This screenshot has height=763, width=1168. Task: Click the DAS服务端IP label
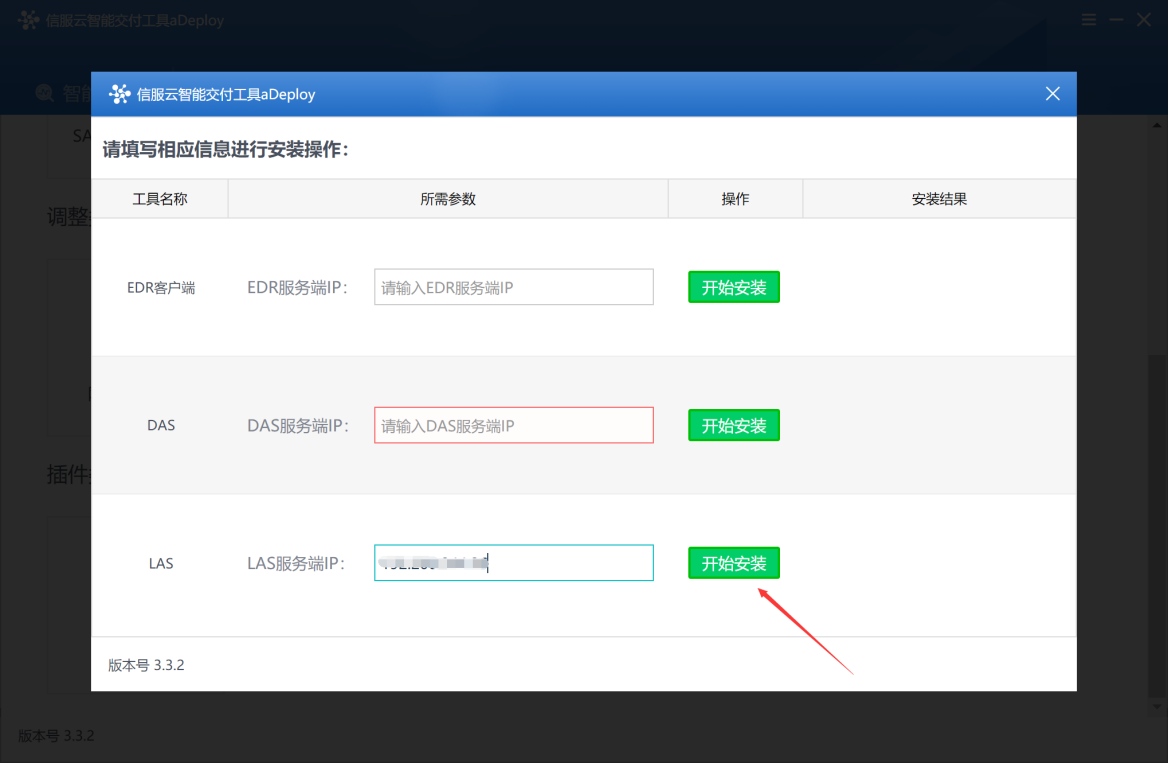(297, 425)
